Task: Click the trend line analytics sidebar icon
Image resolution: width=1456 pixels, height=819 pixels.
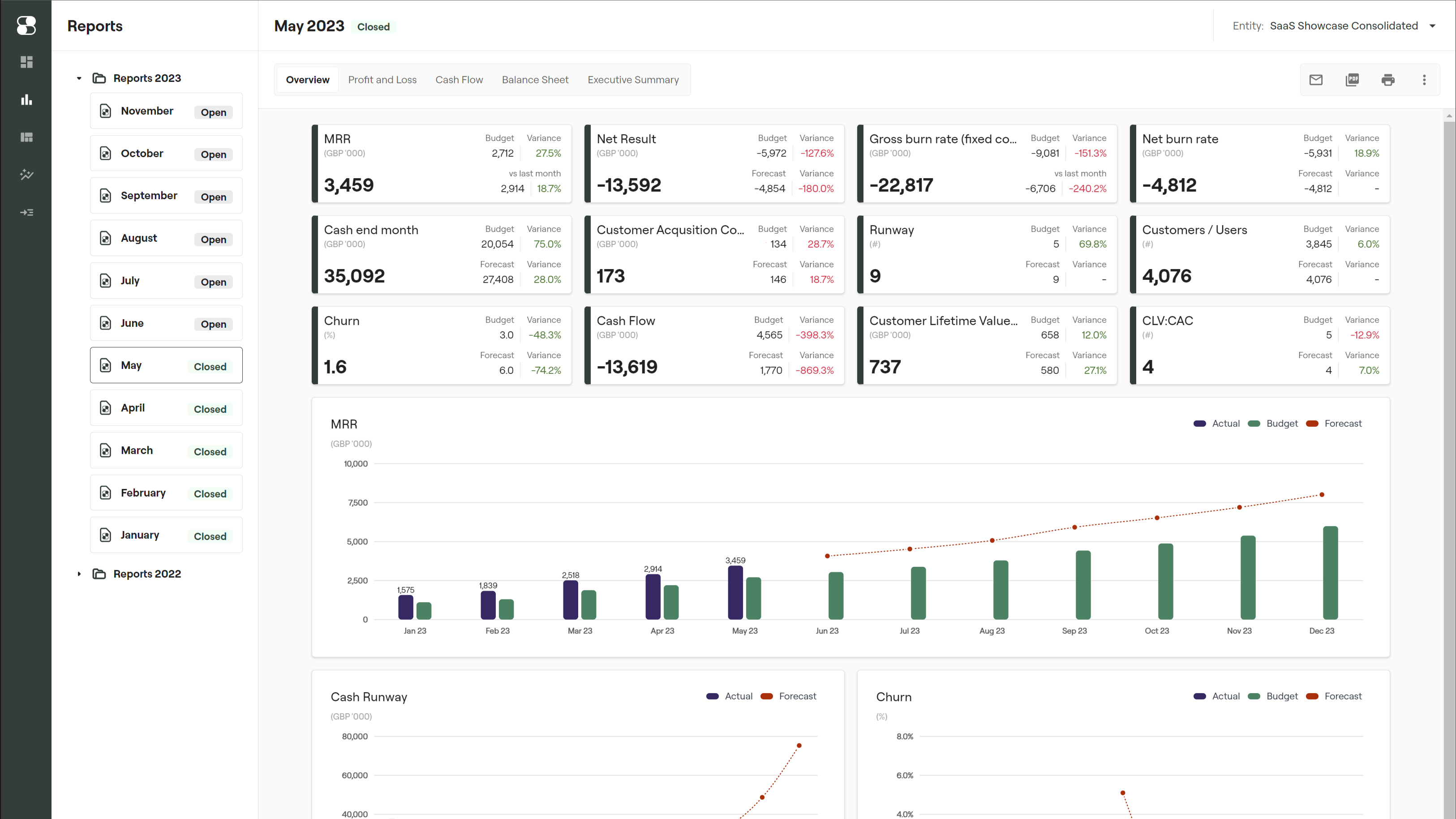Action: [x=26, y=175]
